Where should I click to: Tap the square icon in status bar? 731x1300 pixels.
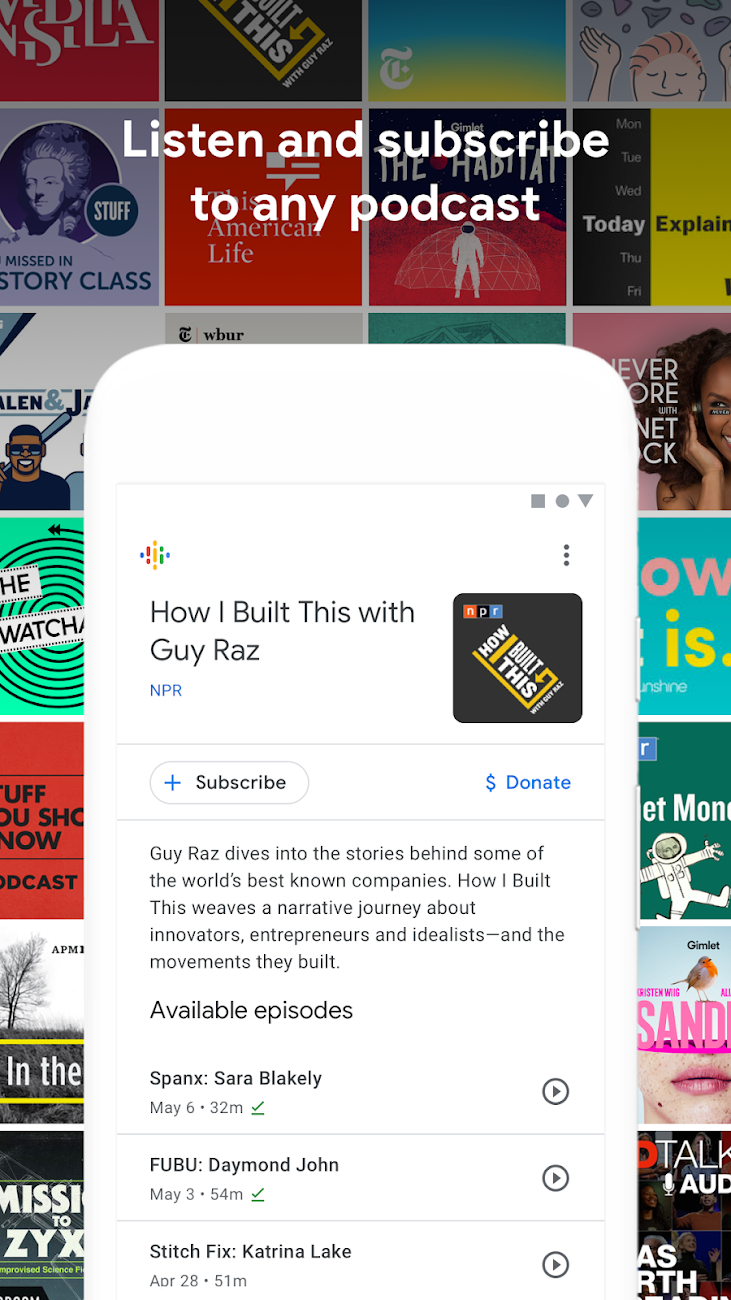(x=538, y=501)
